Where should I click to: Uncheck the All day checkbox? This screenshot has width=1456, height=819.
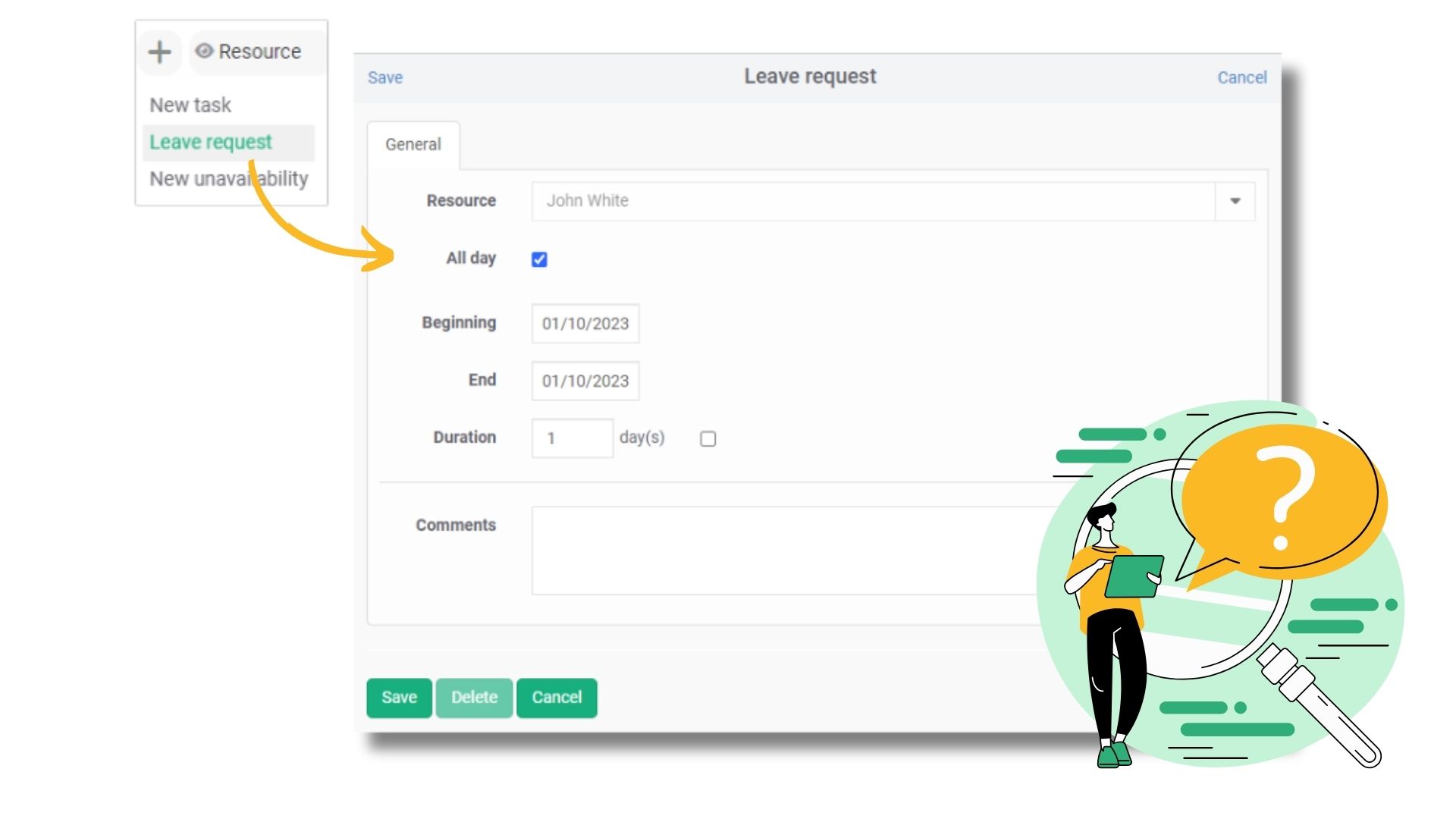539,259
